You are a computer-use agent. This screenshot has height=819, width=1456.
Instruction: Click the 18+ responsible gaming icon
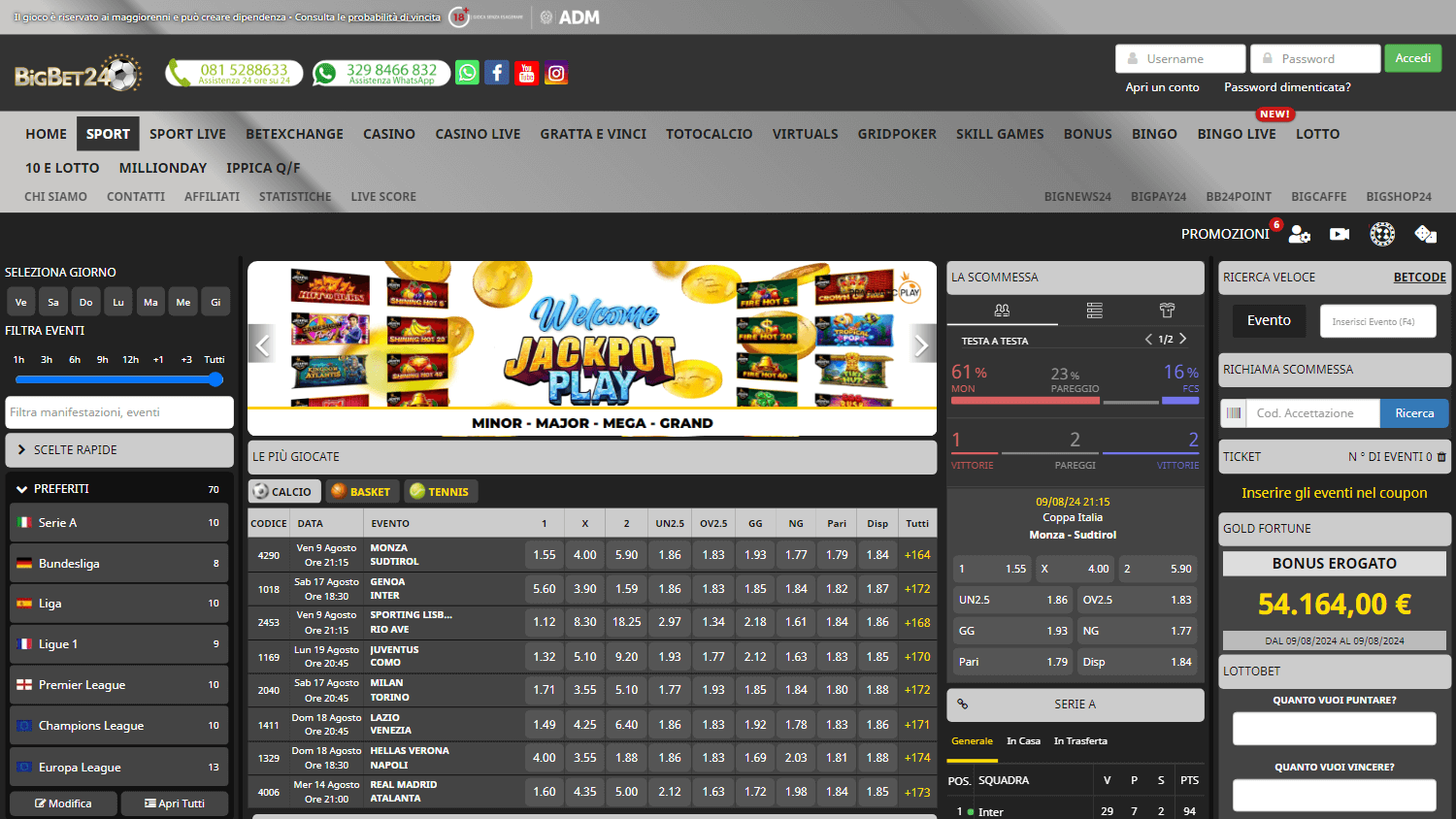459,17
